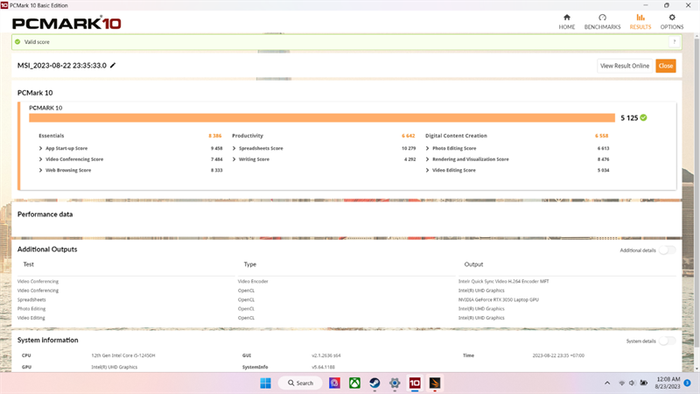Click View Result Online button

coord(625,66)
